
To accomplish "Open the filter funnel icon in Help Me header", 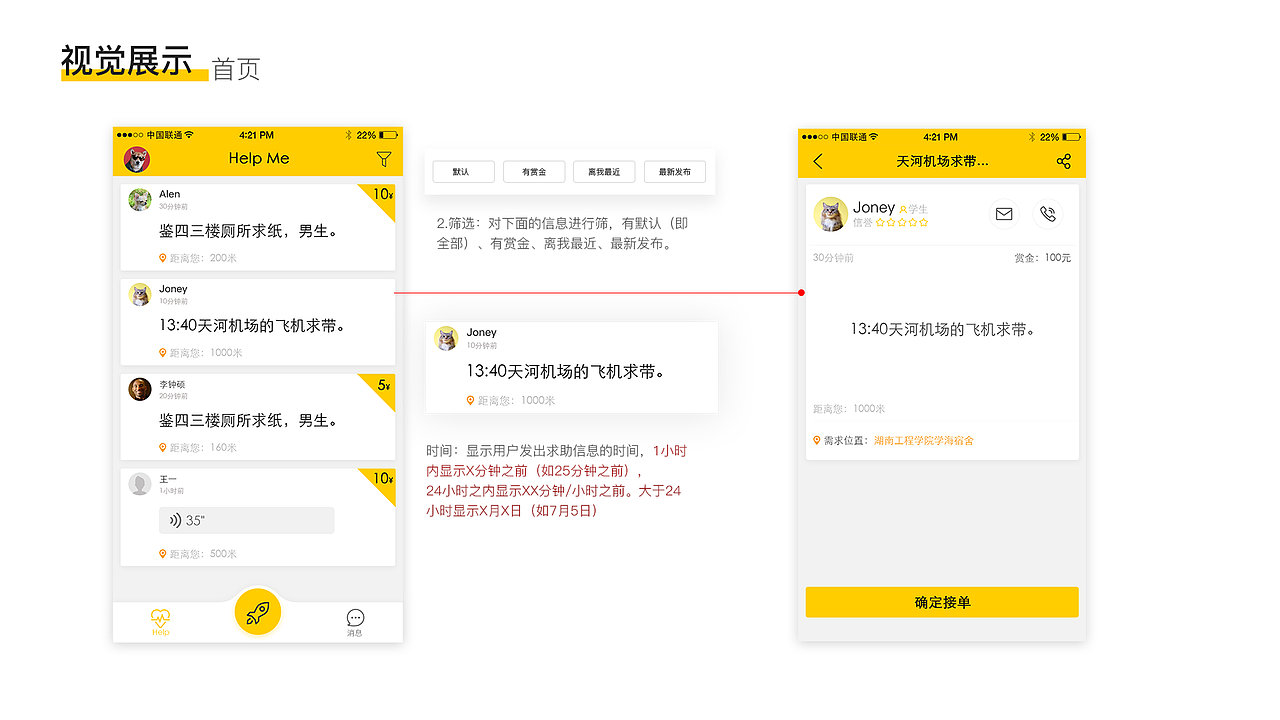I will coord(383,159).
